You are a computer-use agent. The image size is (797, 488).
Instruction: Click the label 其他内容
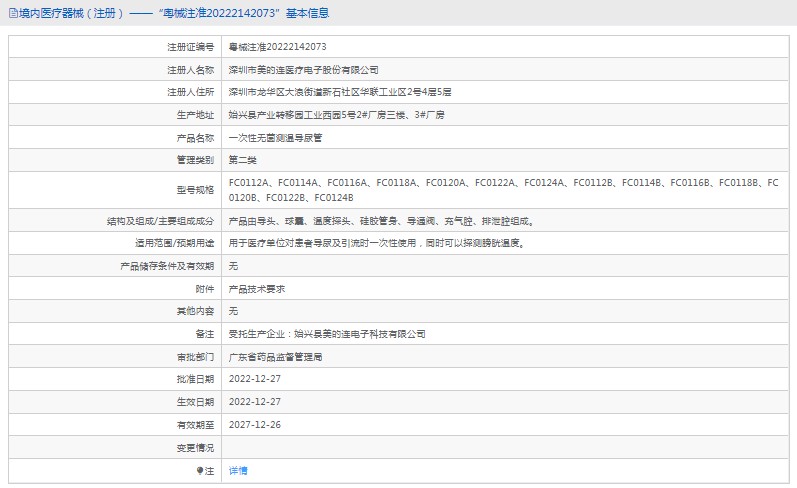tap(195, 311)
